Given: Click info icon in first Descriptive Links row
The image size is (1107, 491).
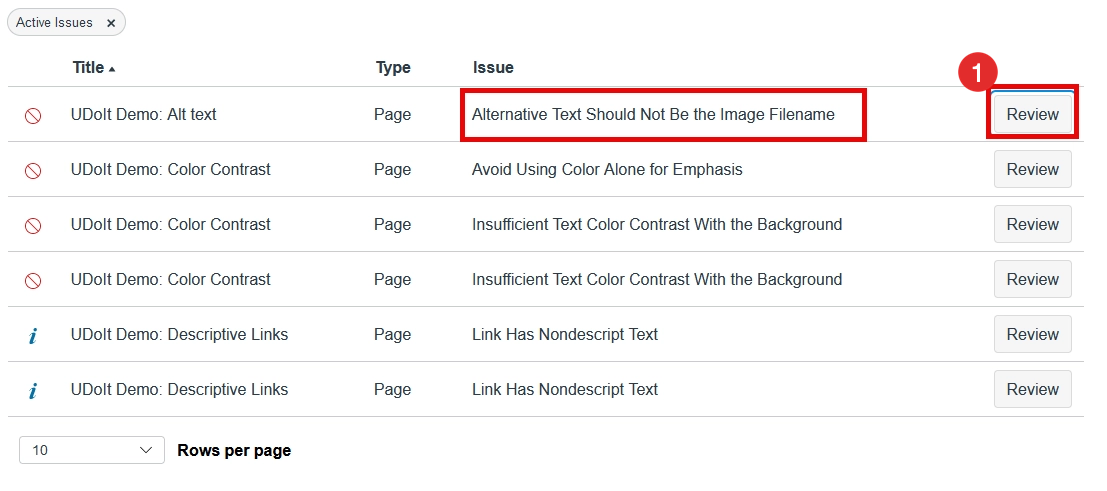Looking at the screenshot, I should (x=33, y=336).
